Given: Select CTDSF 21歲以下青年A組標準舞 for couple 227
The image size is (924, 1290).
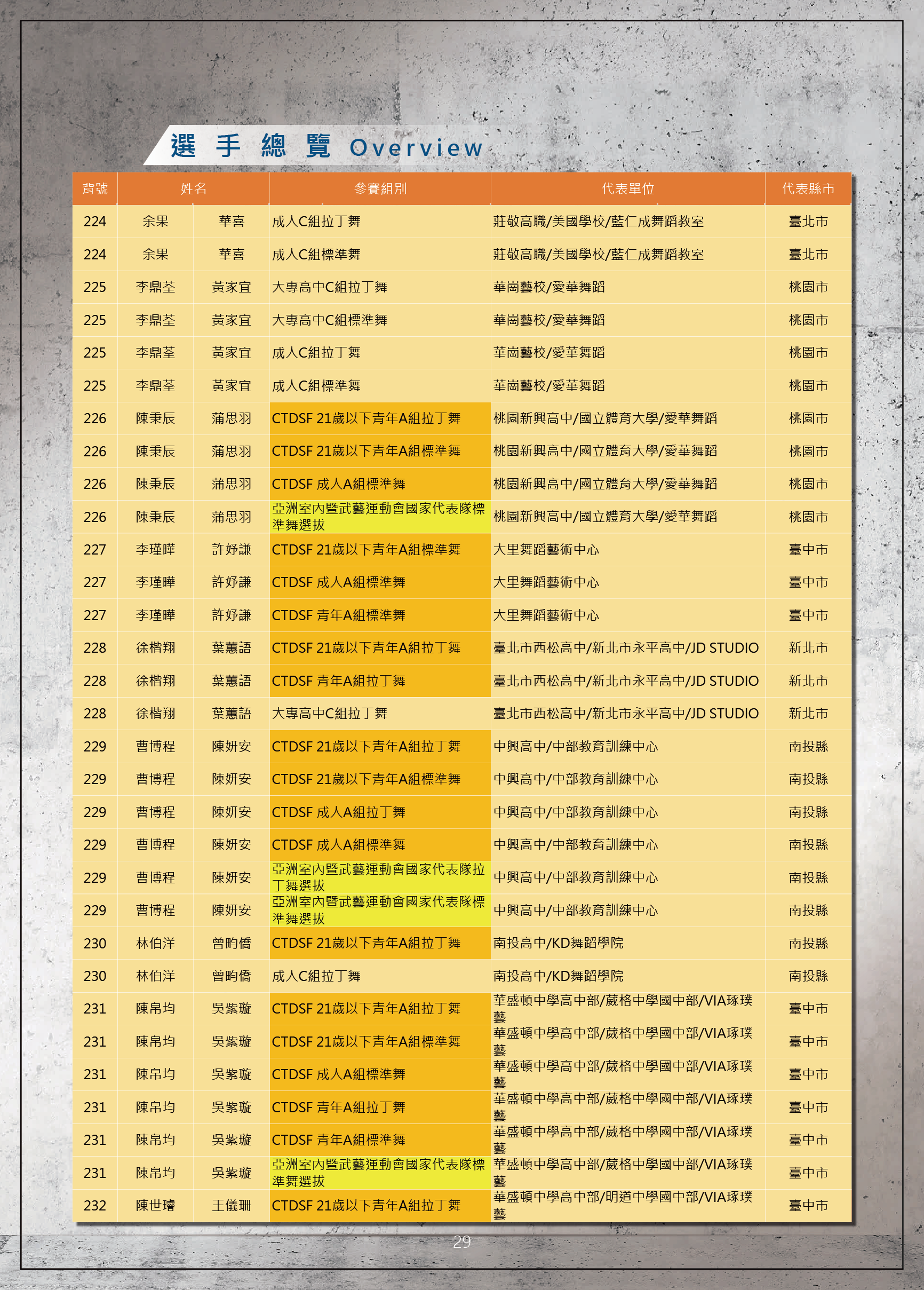Looking at the screenshot, I should tap(380, 549).
